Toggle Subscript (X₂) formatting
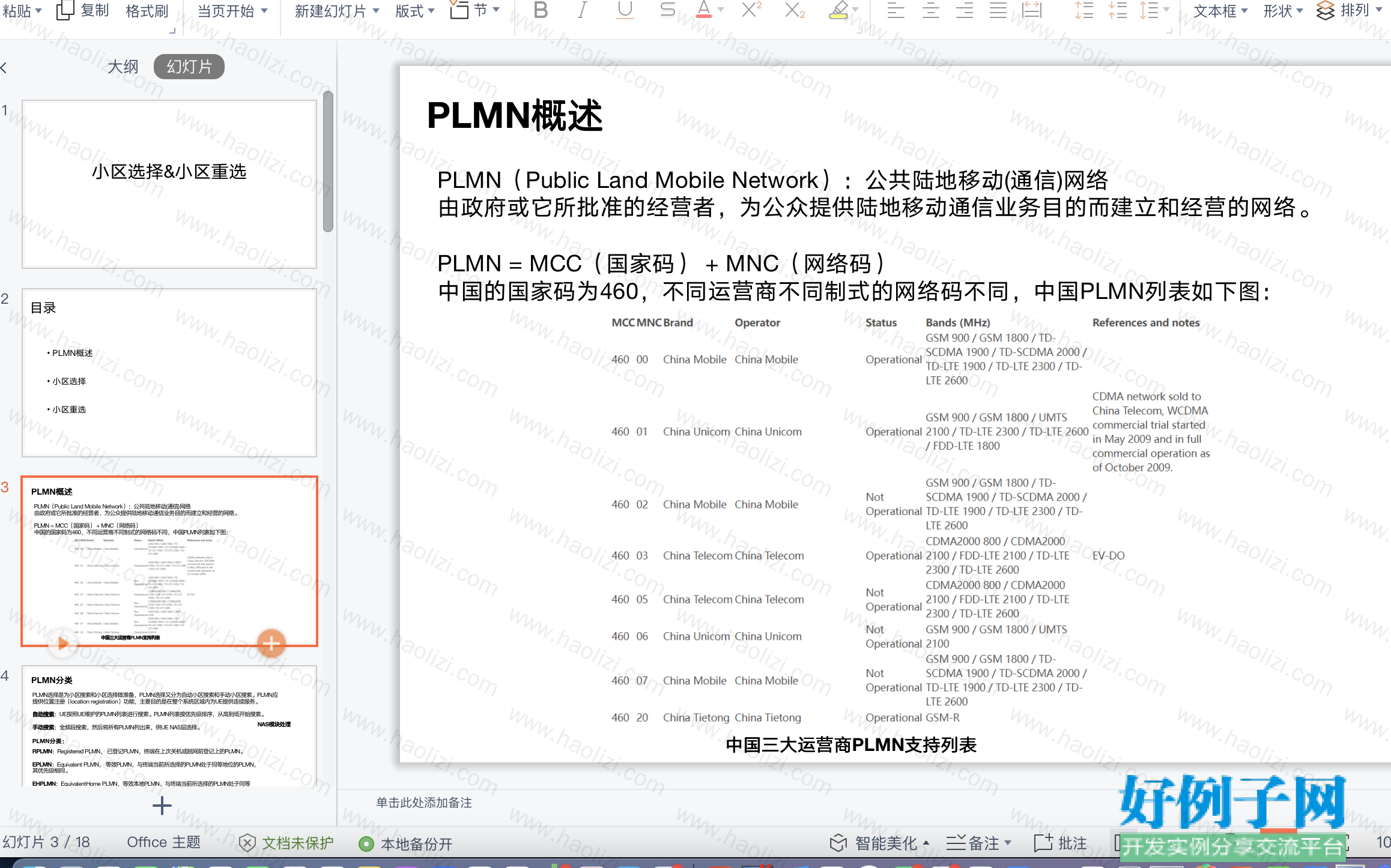Screen dimensions: 1391x868 point(794,10)
